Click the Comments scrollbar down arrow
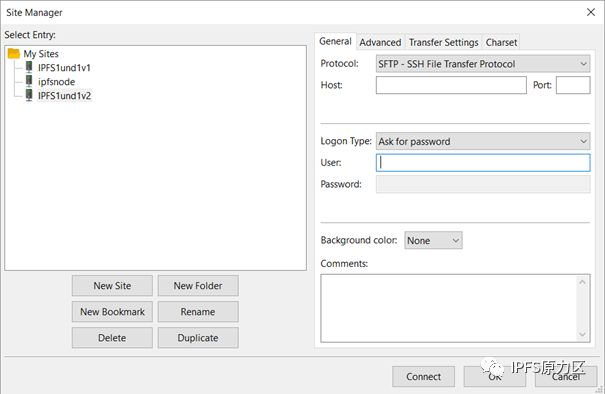605x394 pixels. click(582, 334)
